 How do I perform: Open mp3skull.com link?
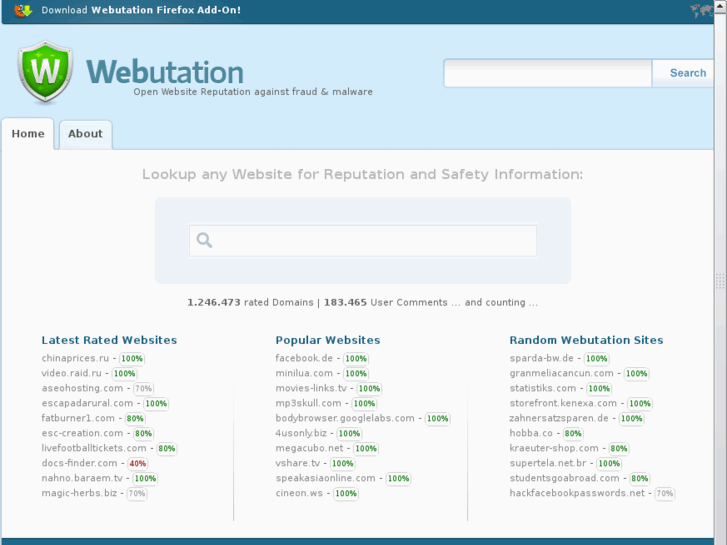tap(308, 403)
